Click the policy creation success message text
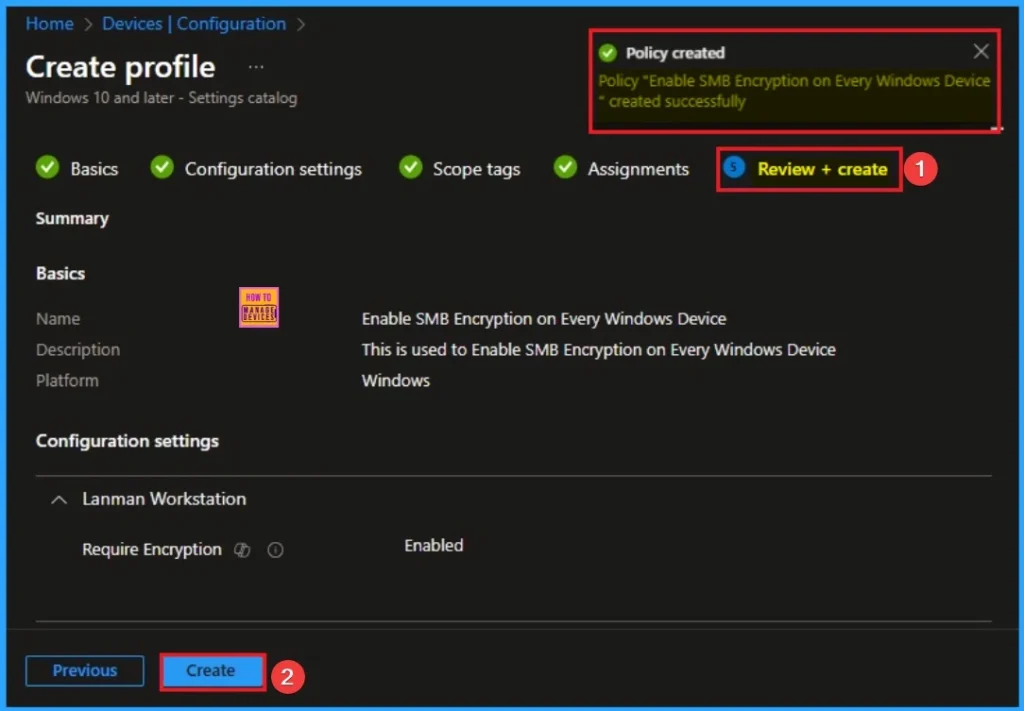 pos(794,90)
